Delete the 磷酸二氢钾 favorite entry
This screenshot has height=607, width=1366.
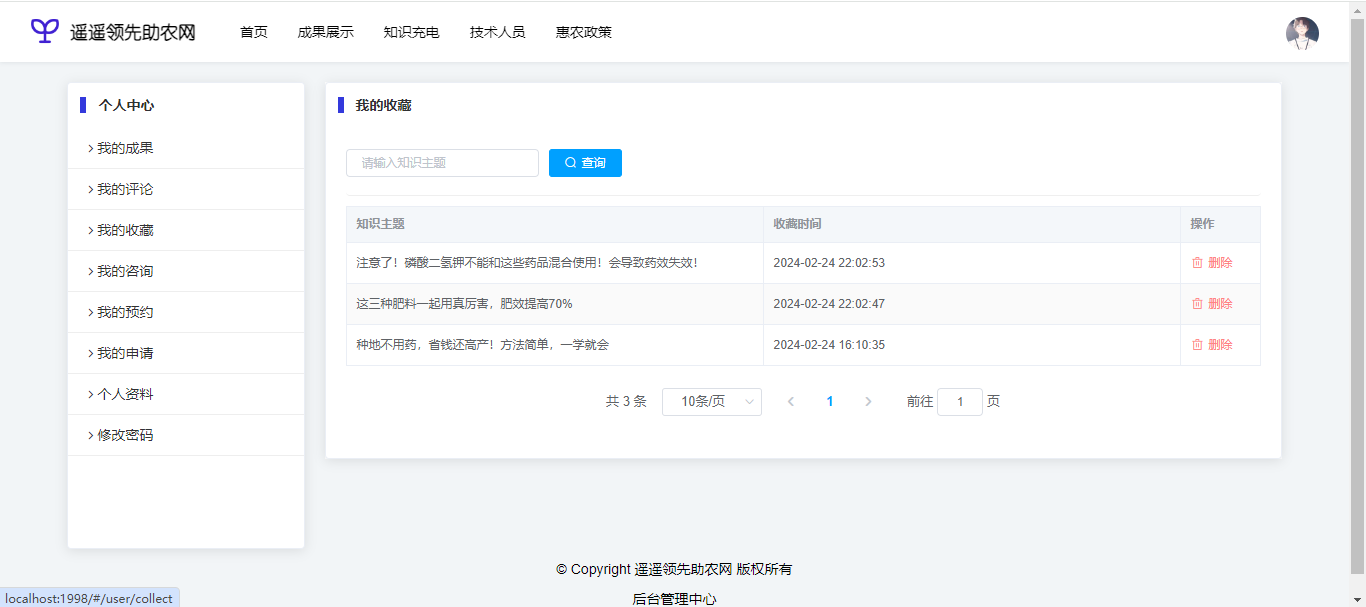[x=1211, y=263]
